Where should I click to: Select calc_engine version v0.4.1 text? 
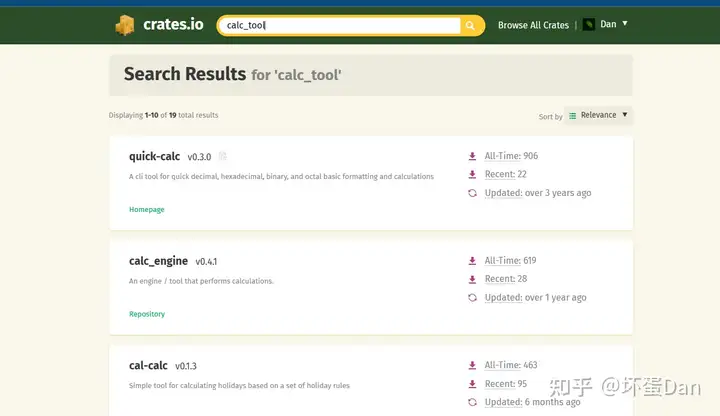click(206, 262)
